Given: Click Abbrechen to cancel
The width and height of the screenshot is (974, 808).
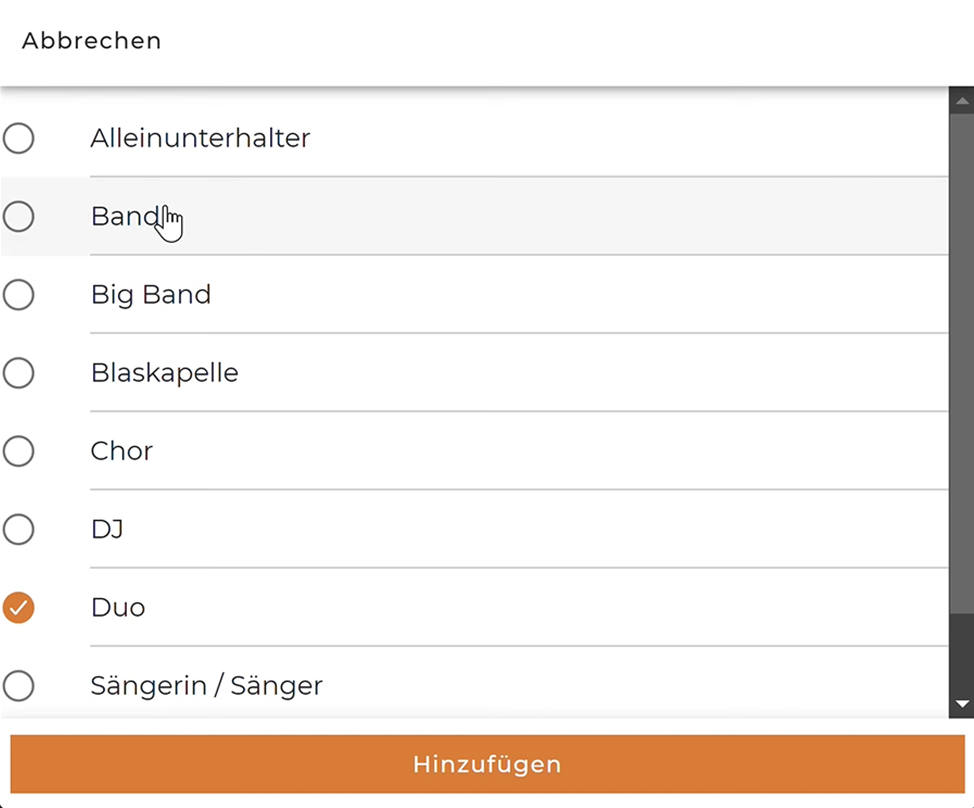Looking at the screenshot, I should tap(92, 41).
